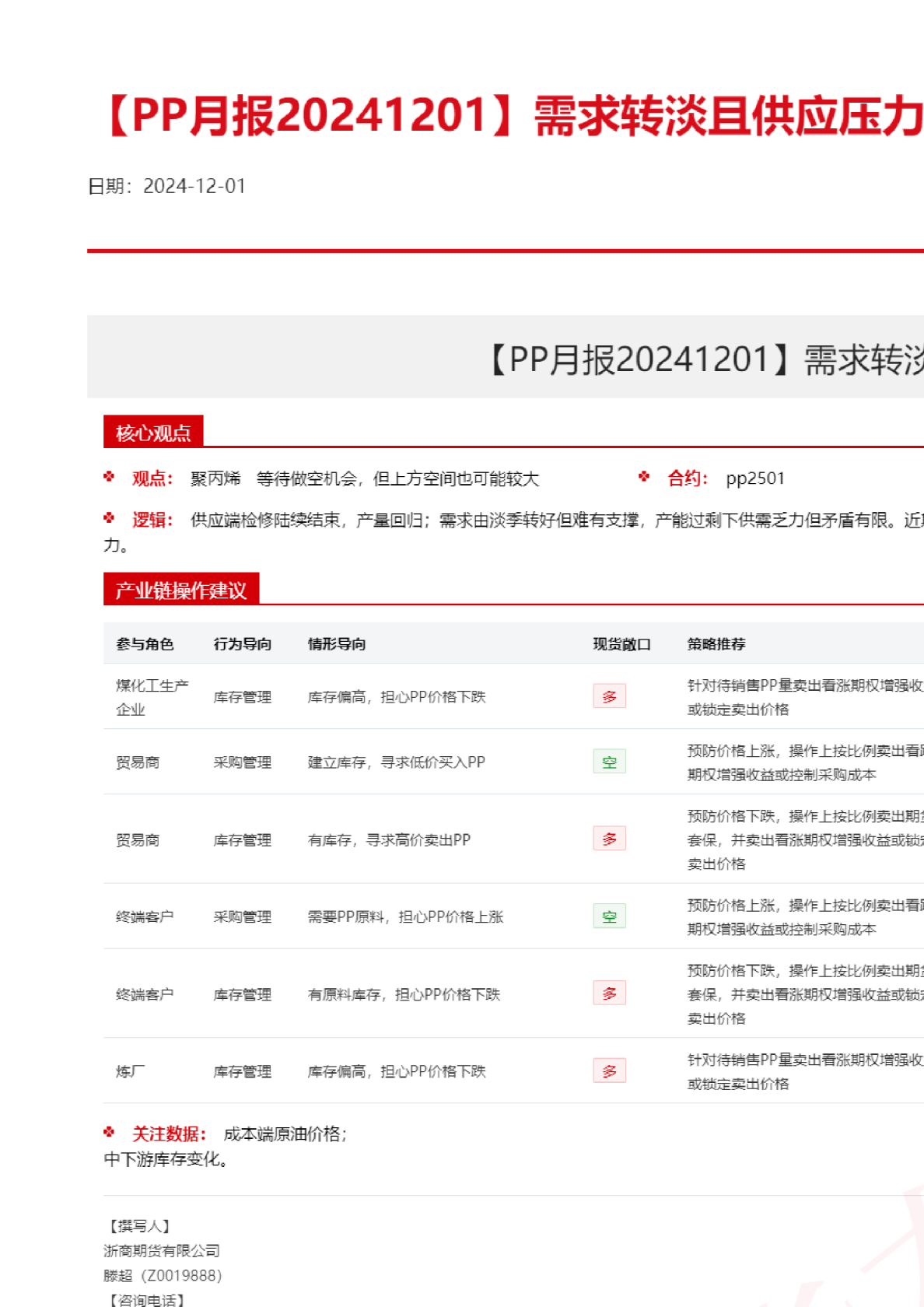Click the red bullet icon before 合约
This screenshot has width=924, height=1307.
click(644, 477)
